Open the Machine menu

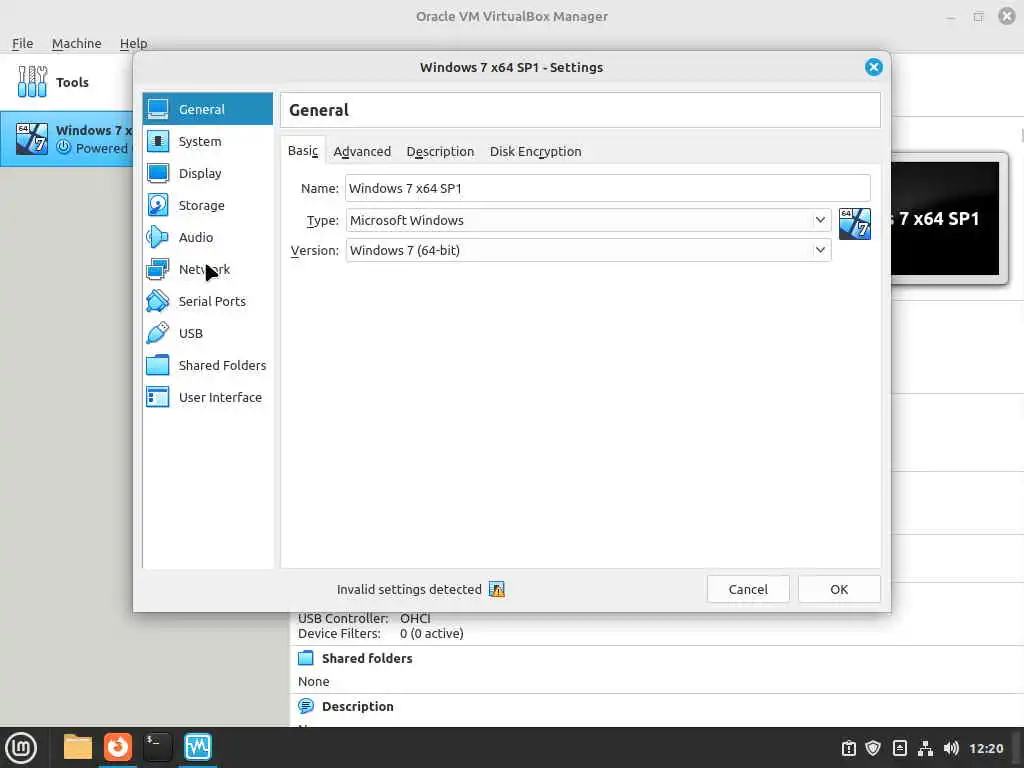76,43
